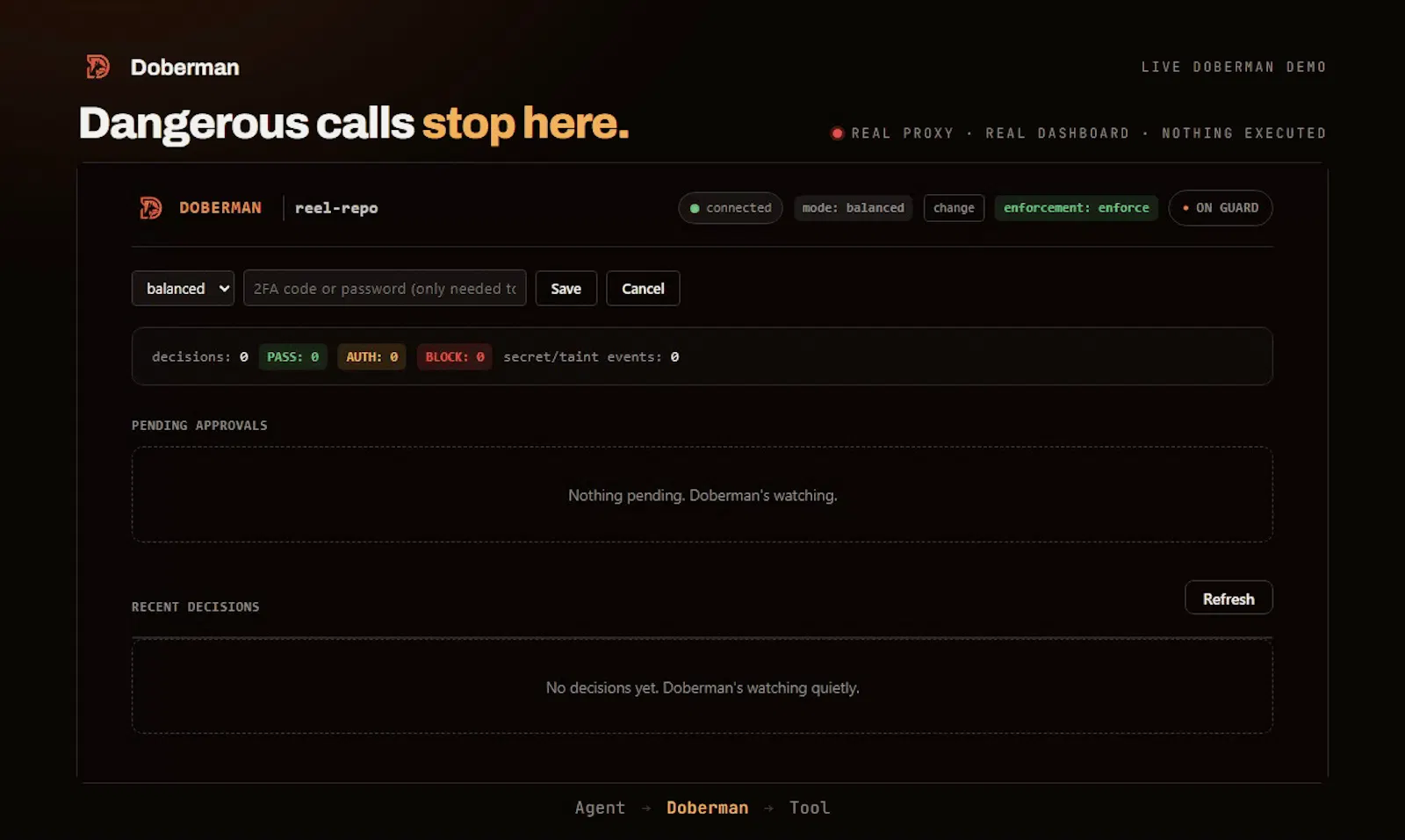Click the reel-repo repository name
This screenshot has width=1405, height=840.
pos(336,208)
